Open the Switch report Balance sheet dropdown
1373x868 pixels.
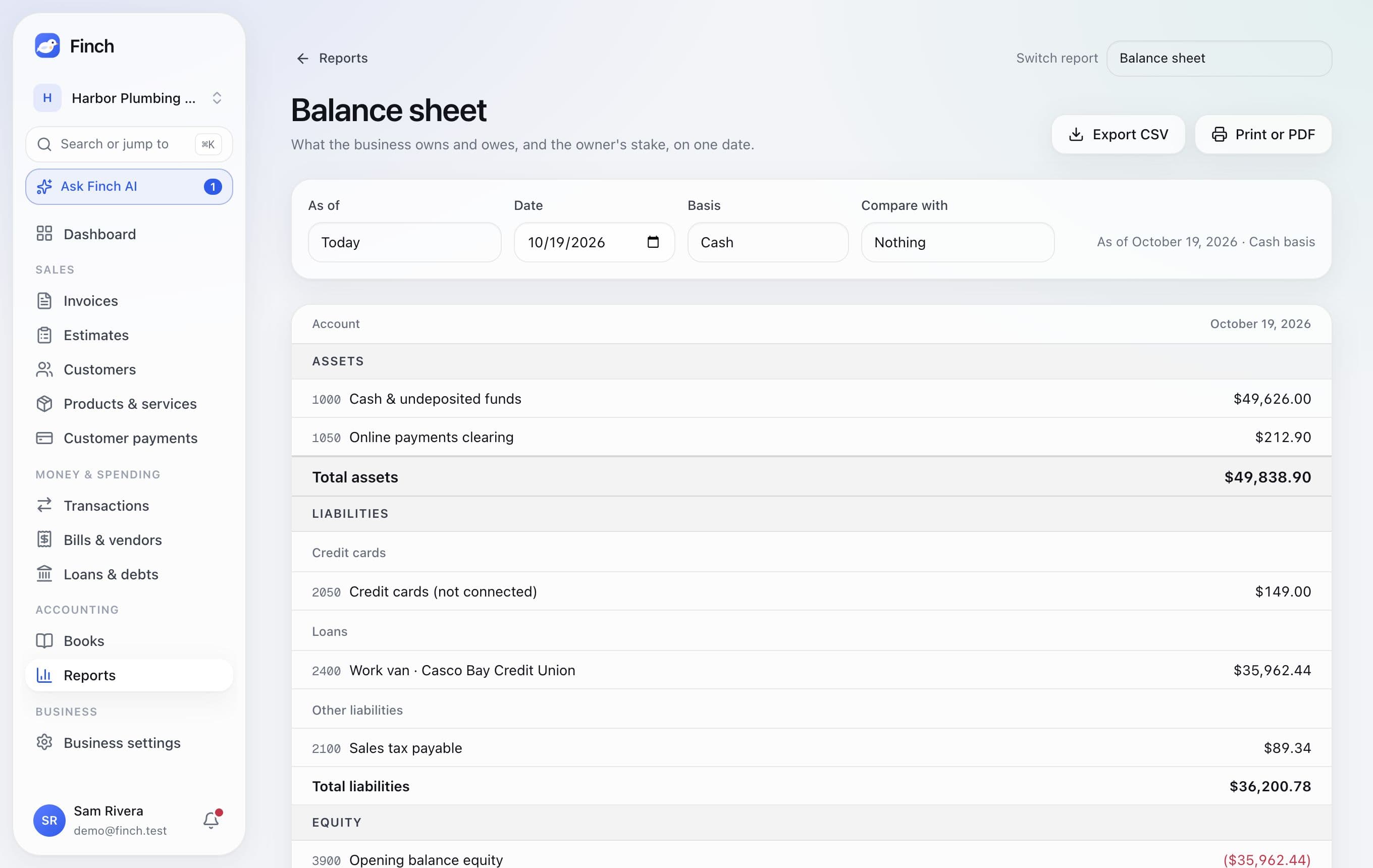[x=1219, y=58]
